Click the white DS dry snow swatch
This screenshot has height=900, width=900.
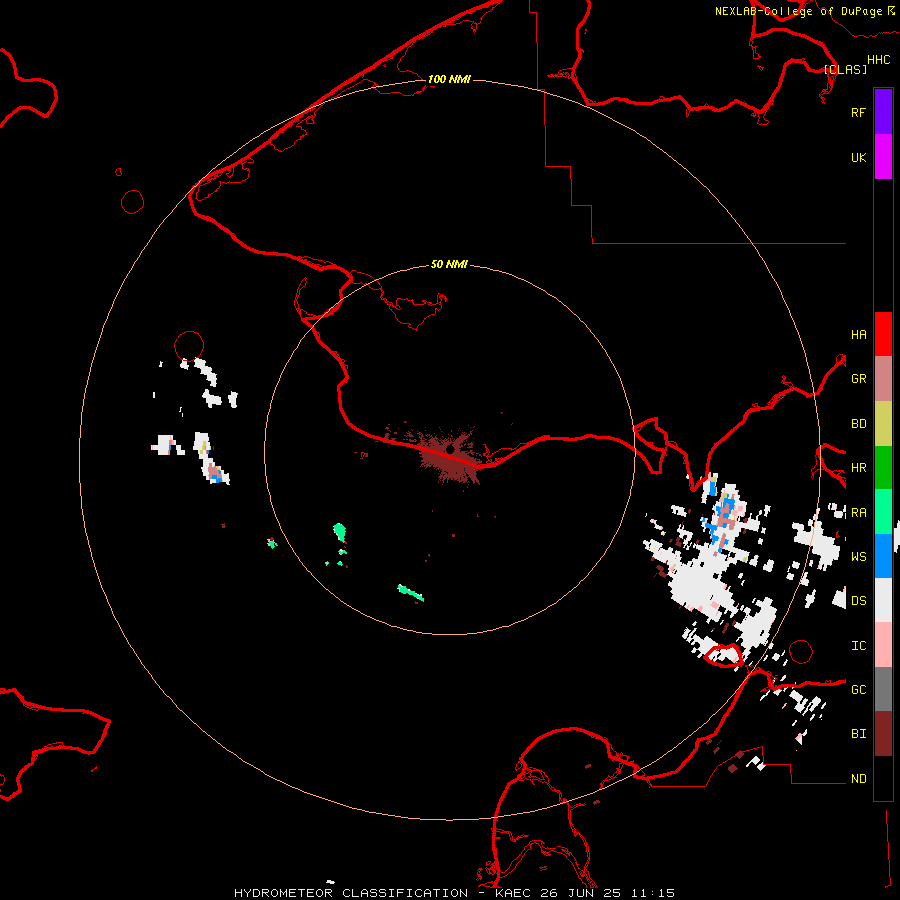(x=883, y=600)
